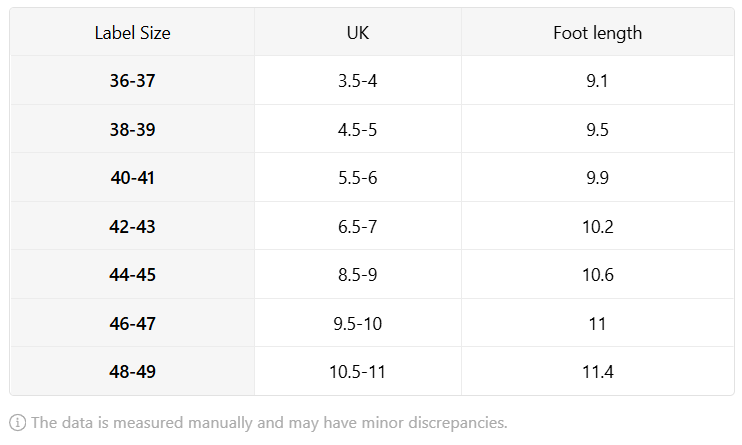Screen dimensions: 742x445
Task: Click the UK size 10.5-11 cell
Action: click(x=358, y=372)
